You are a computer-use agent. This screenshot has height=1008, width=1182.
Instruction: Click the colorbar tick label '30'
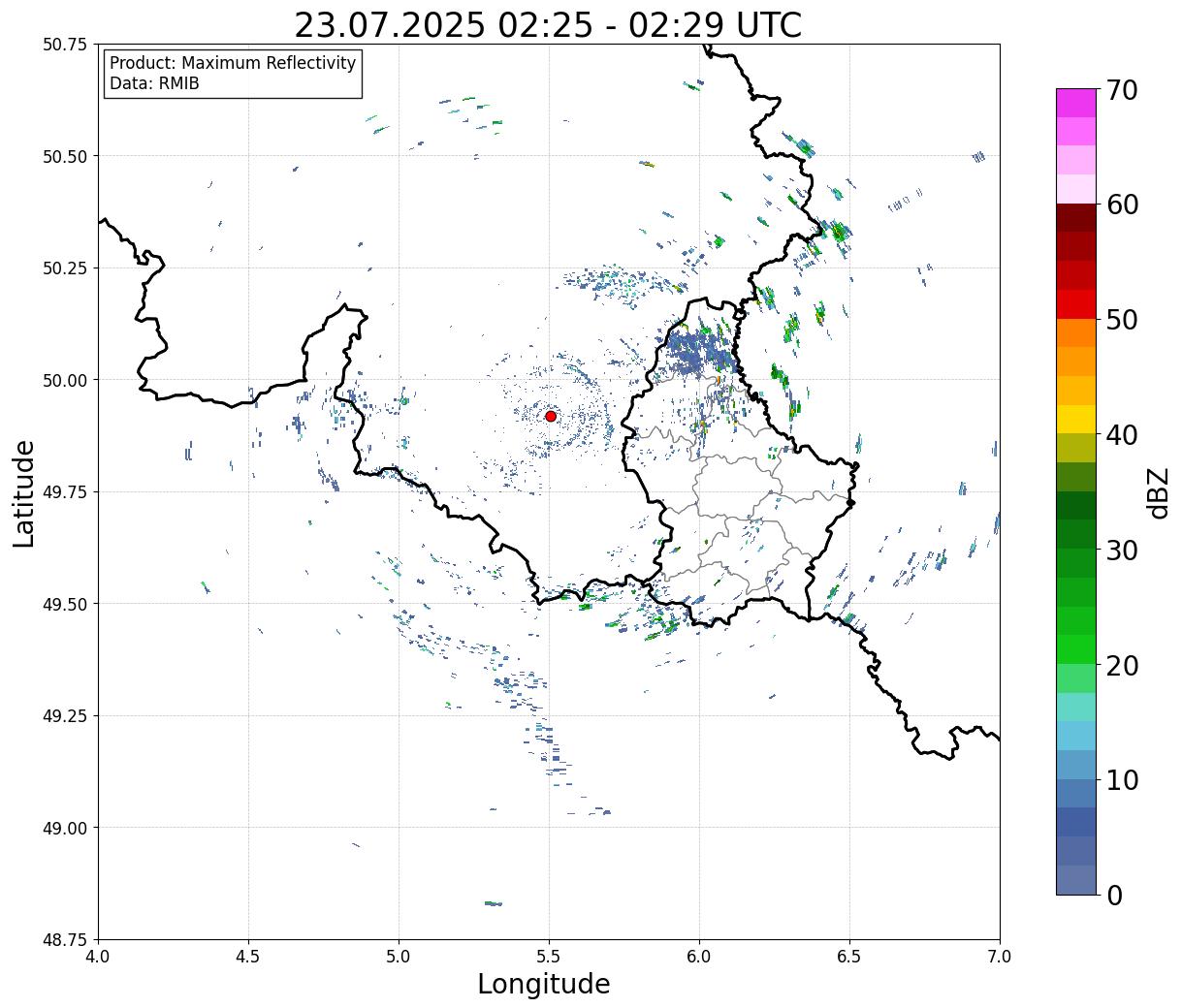coord(1121,550)
